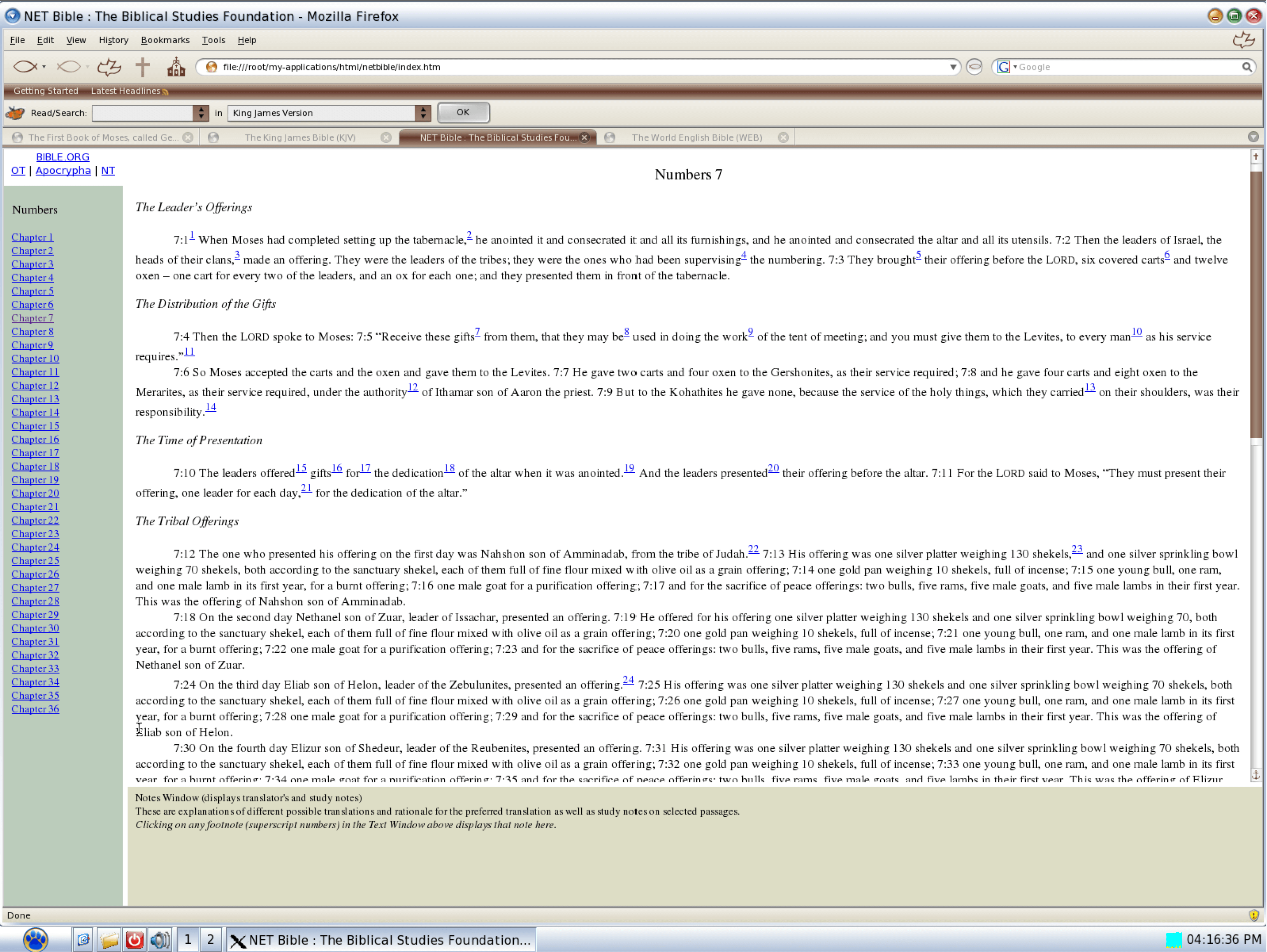
Task: Click the security shield icon in status bar
Action: (x=1253, y=915)
